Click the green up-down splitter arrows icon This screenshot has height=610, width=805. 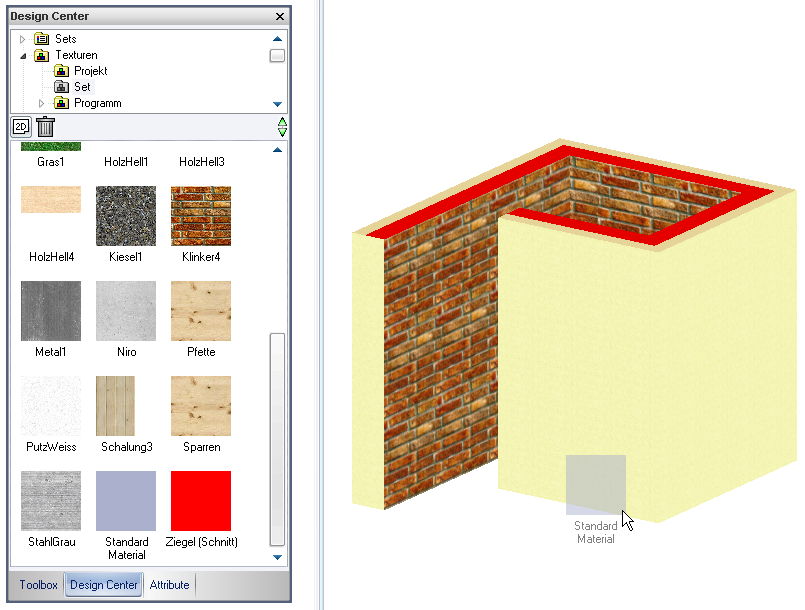(x=282, y=127)
